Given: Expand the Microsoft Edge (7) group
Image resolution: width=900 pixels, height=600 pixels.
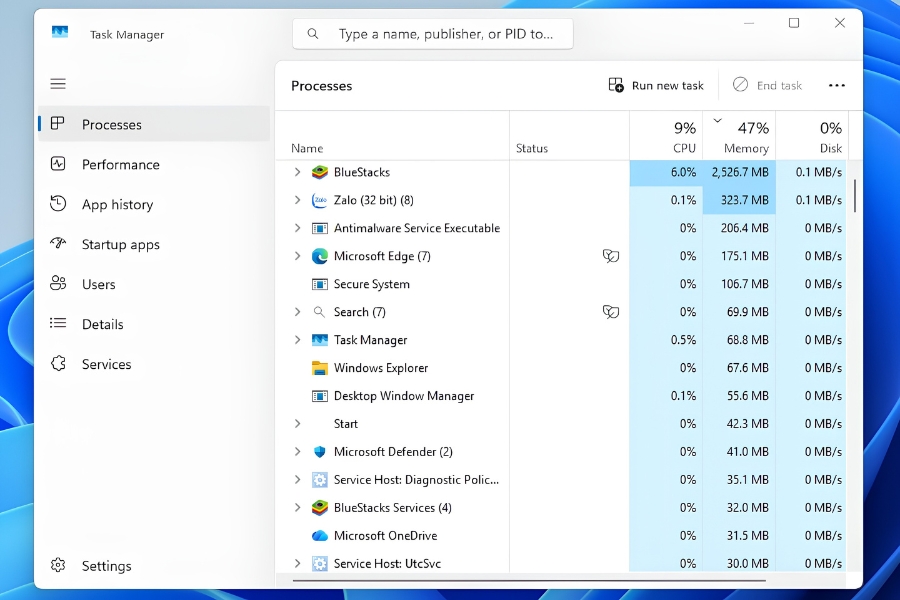Looking at the screenshot, I should pos(297,256).
